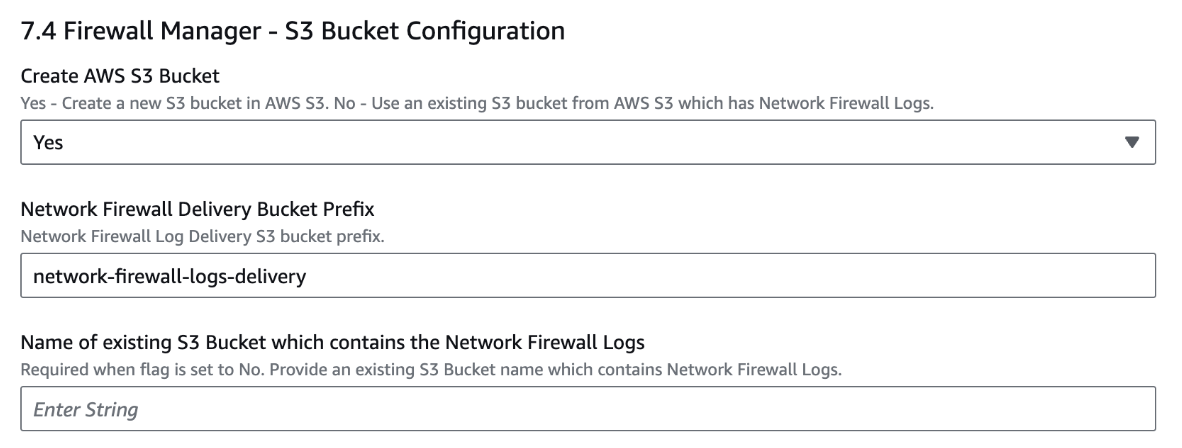Click the selected "Yes" value
Image resolution: width=1182 pixels, height=448 pixels.
[49, 143]
